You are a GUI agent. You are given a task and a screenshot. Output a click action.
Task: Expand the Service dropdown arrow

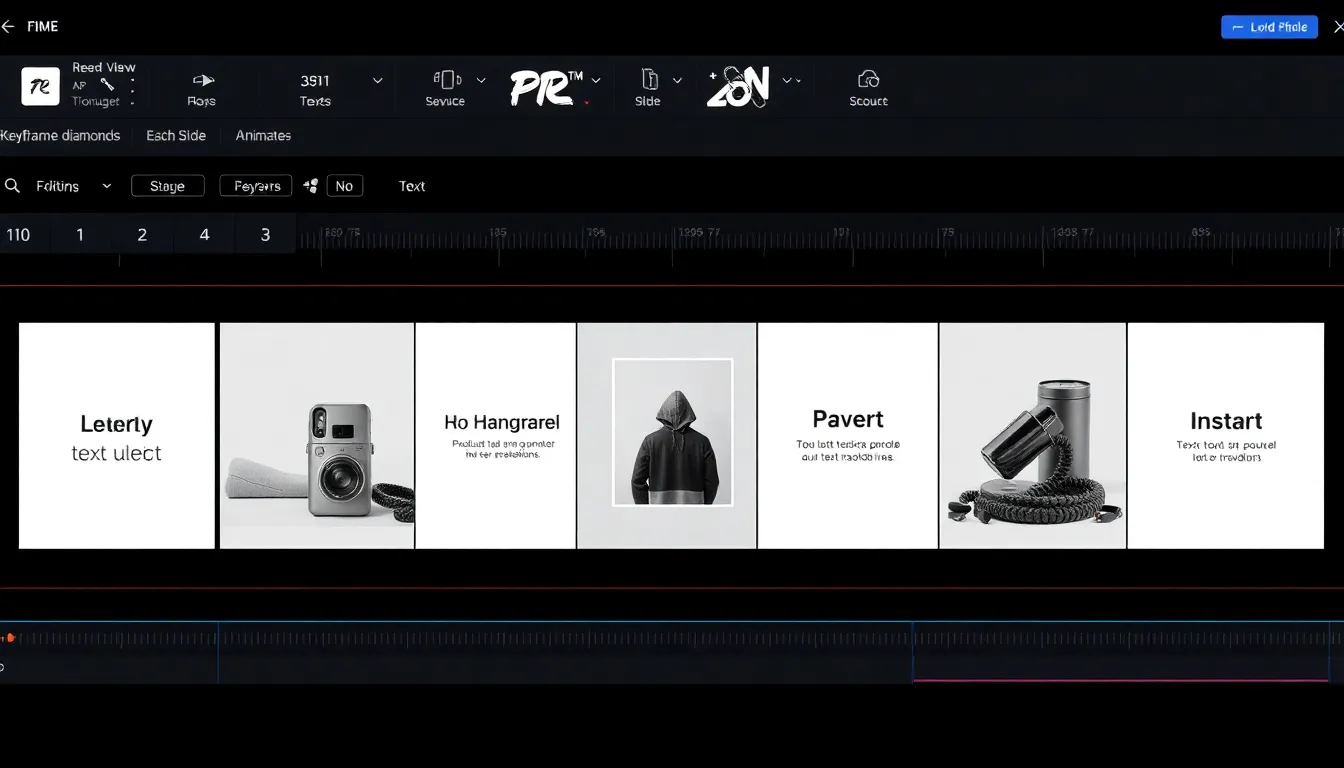point(482,80)
